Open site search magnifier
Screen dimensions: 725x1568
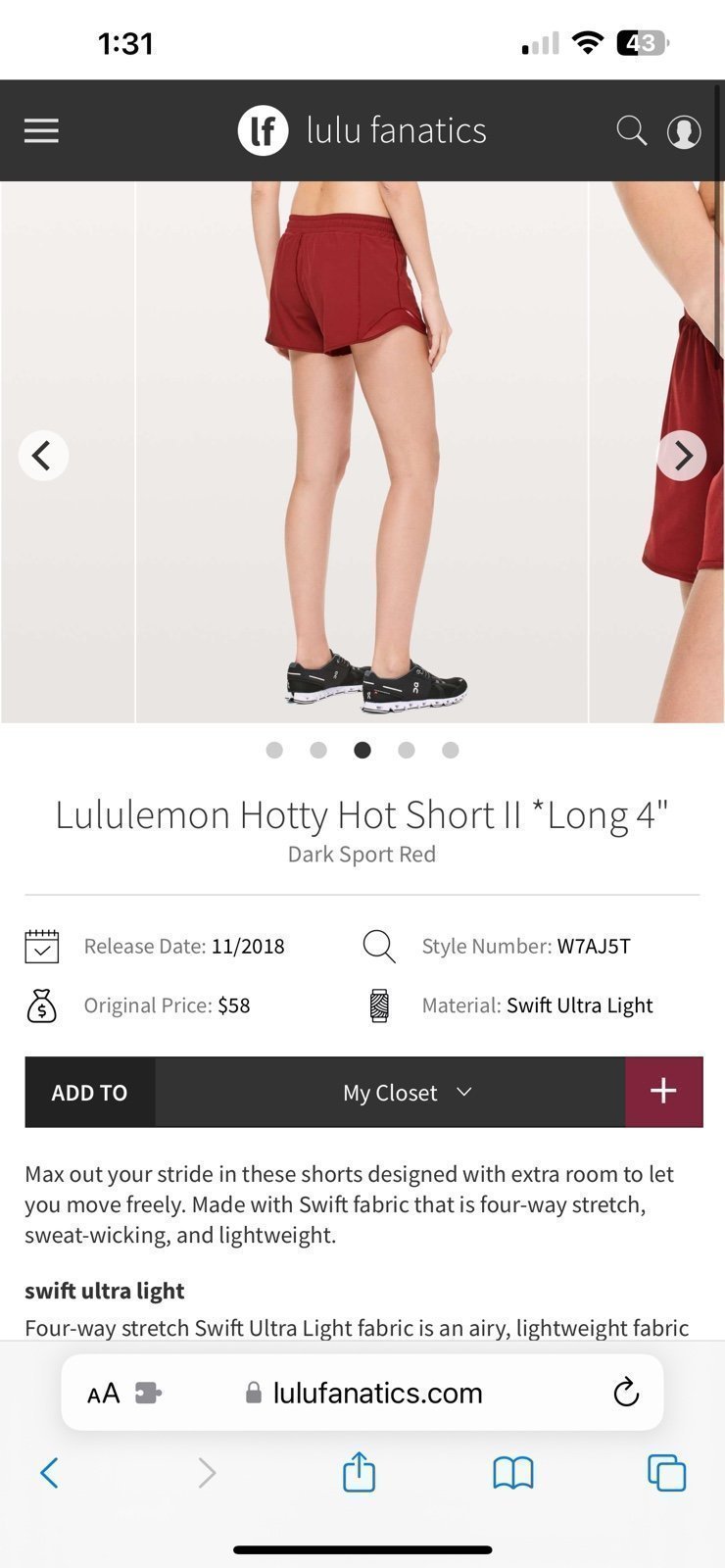pos(632,130)
